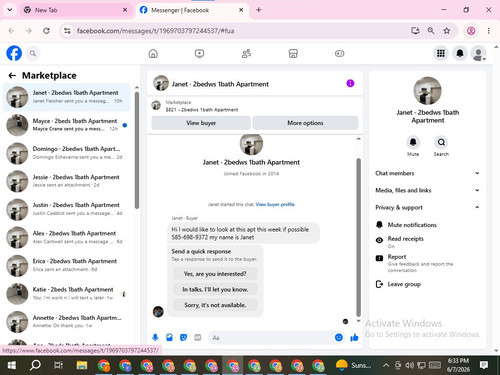Open File Explorer from the taskbar
This screenshot has height=375, width=500.
click(82, 365)
